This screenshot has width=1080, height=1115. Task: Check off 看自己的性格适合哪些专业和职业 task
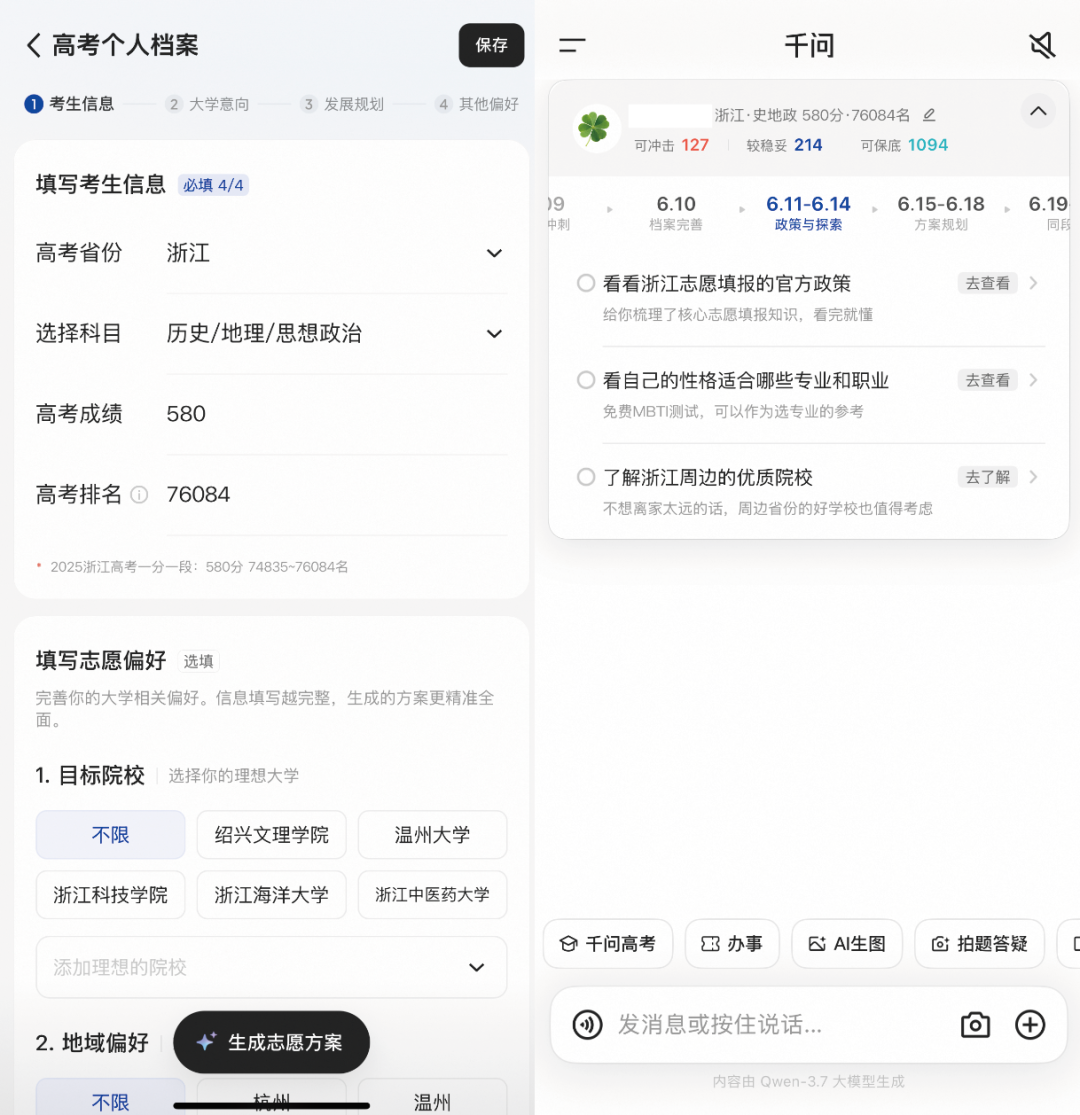point(586,380)
